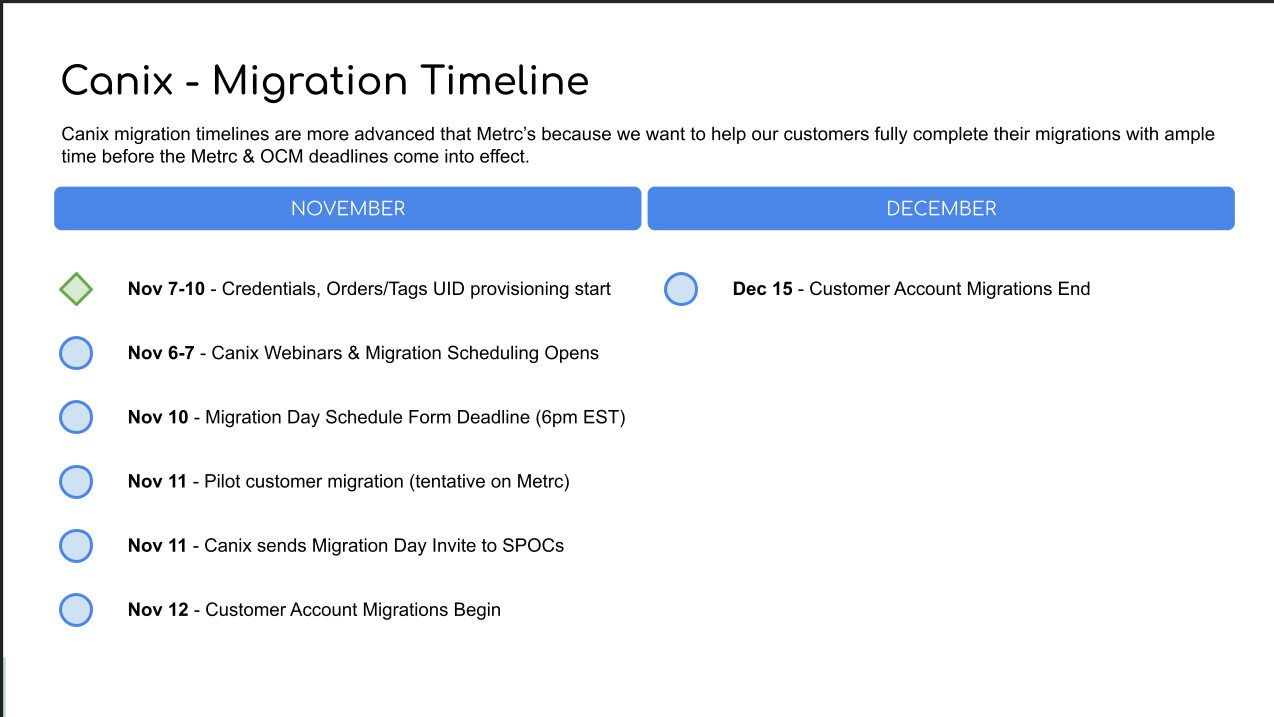1274x717 pixels.
Task: Click the Dec 15 circle marker
Action: (681, 289)
